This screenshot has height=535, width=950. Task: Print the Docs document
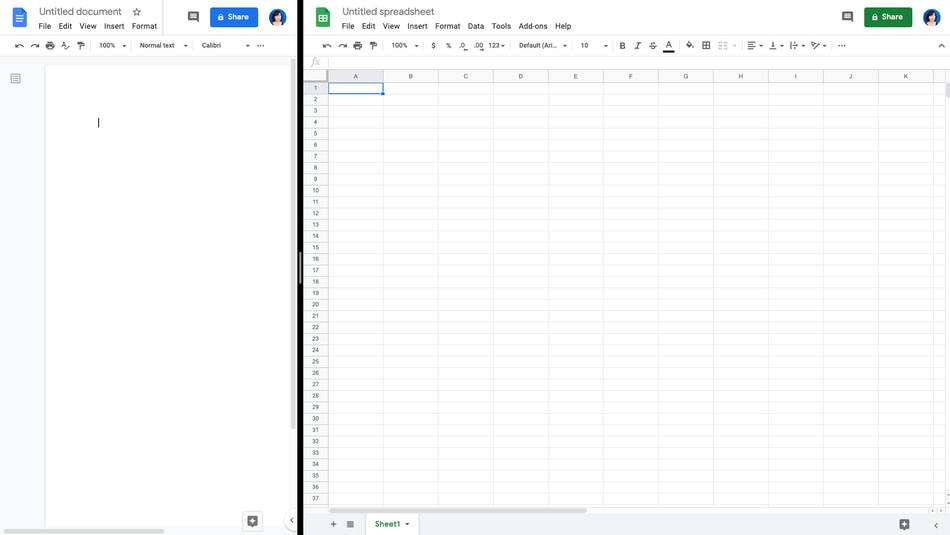[x=50, y=45]
